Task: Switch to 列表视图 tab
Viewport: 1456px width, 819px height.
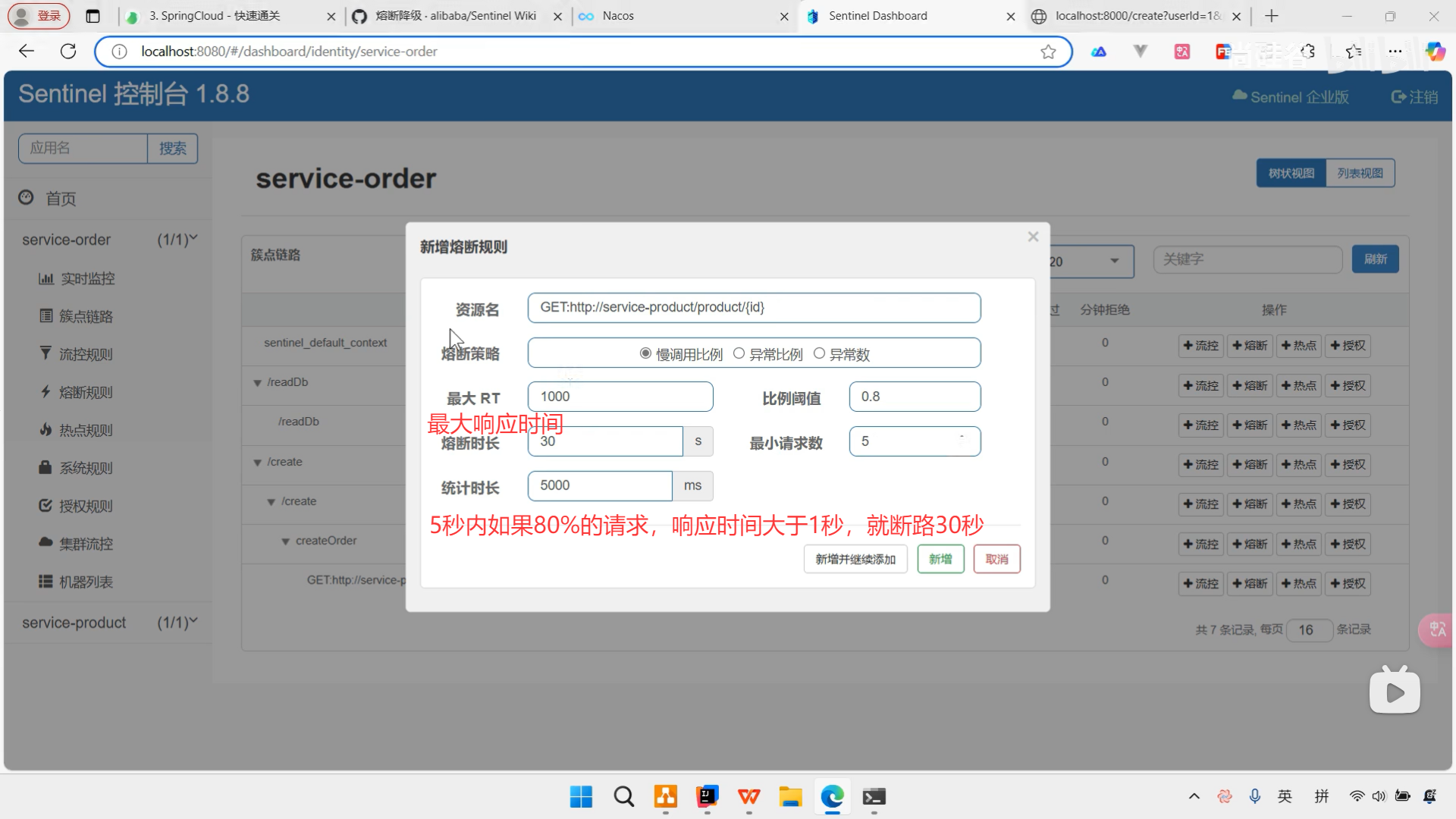Action: point(1360,174)
